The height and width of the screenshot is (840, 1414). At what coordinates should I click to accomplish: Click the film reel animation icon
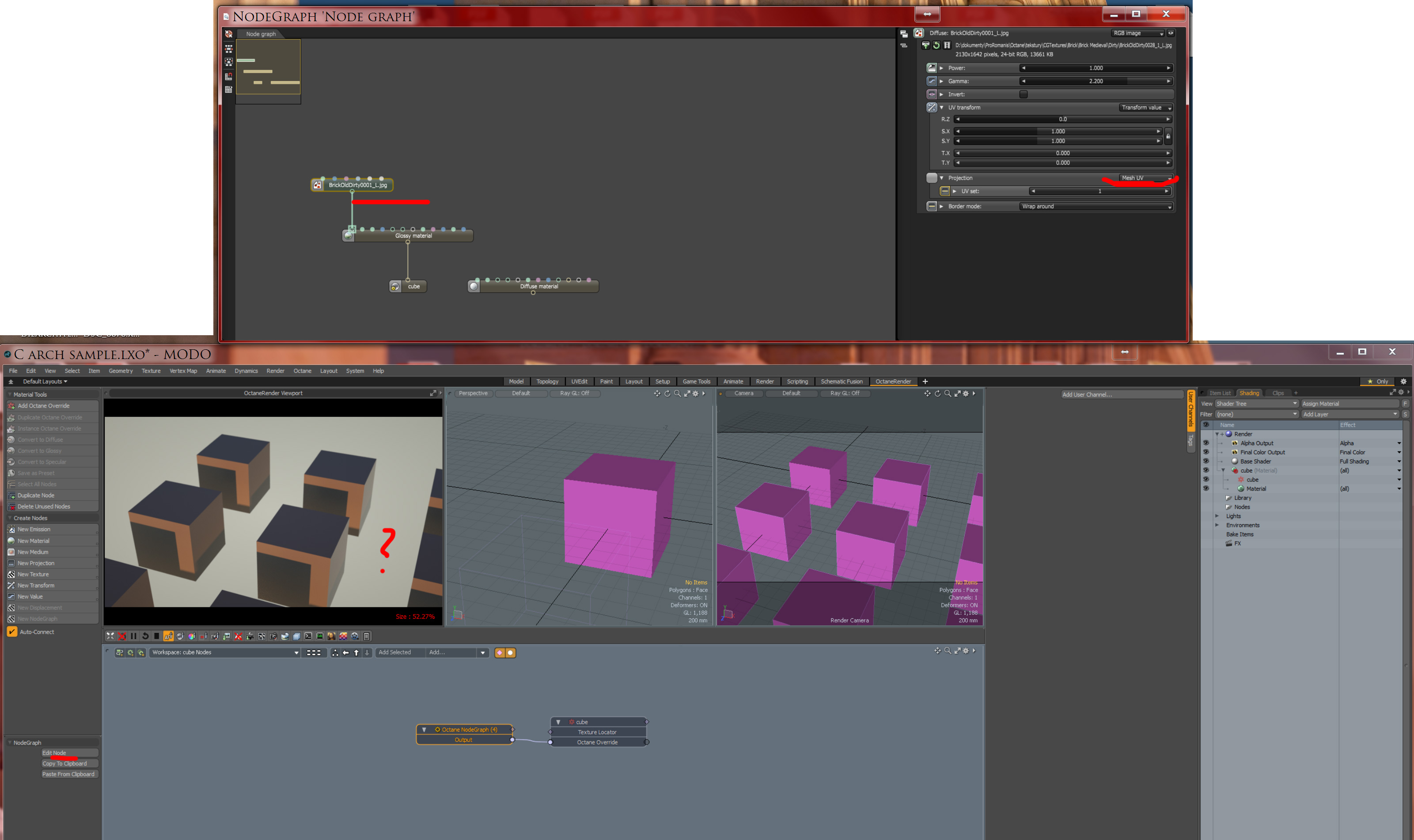click(x=355, y=636)
